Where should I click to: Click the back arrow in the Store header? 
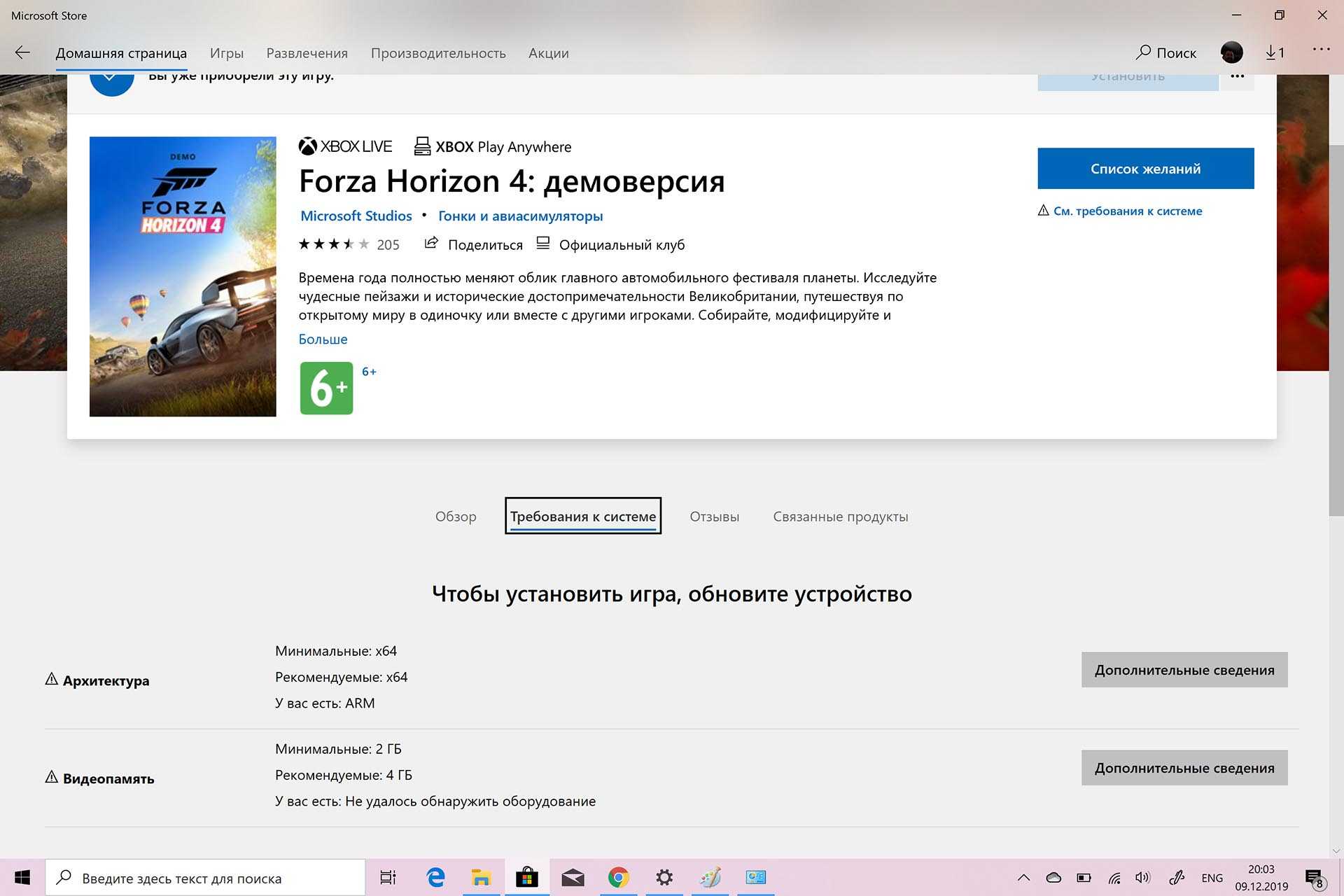tap(22, 52)
